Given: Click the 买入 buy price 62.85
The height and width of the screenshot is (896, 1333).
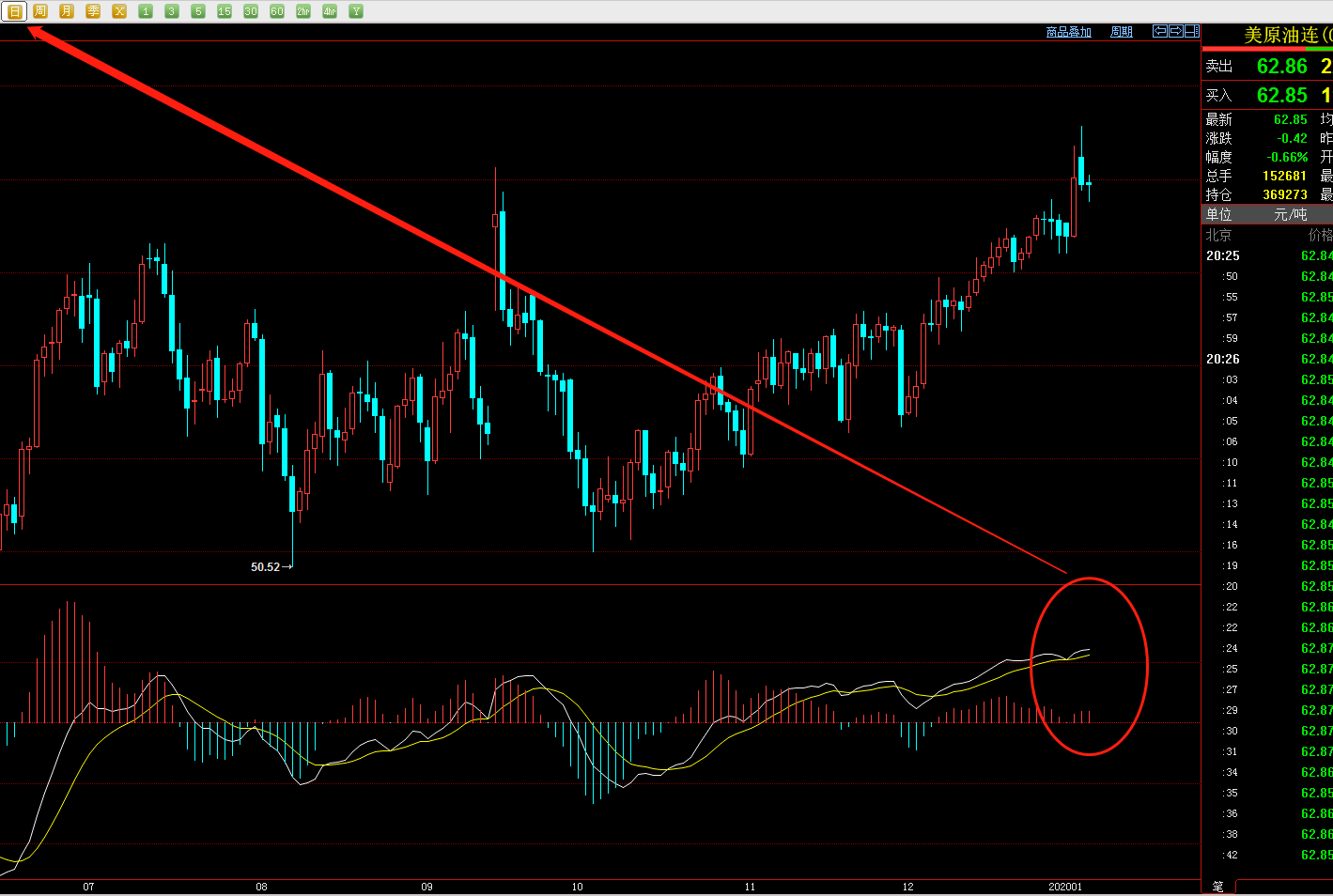Looking at the screenshot, I should (1282, 96).
